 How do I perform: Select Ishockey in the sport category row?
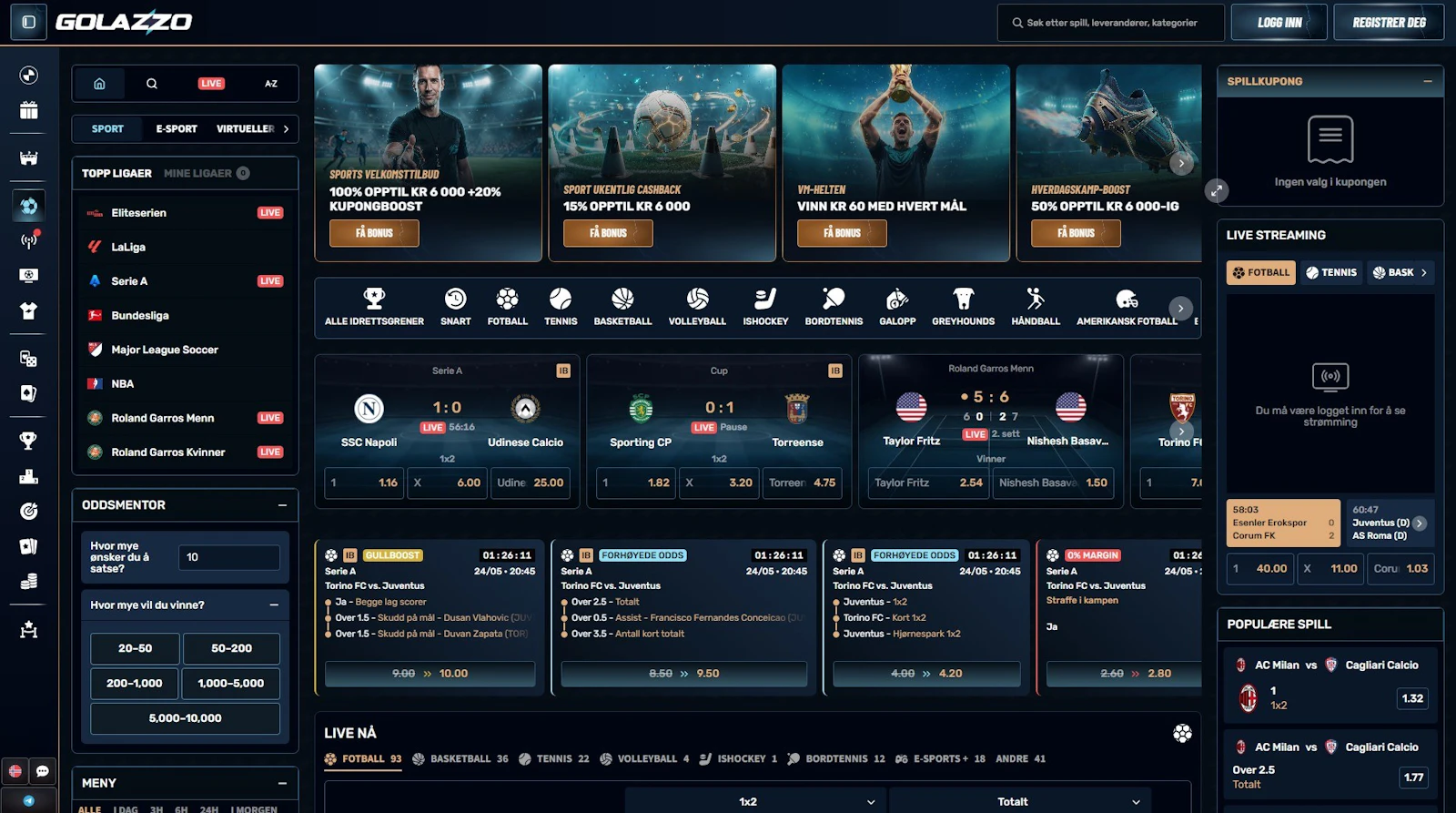765,308
